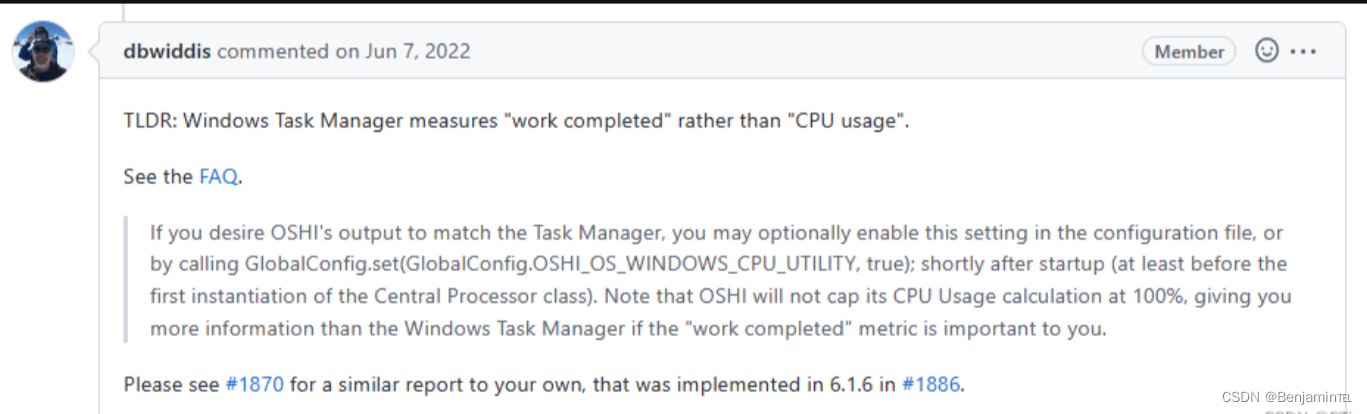
Task: Click the 'commented on Jun 7, 2022' timestamp
Action: point(343,51)
